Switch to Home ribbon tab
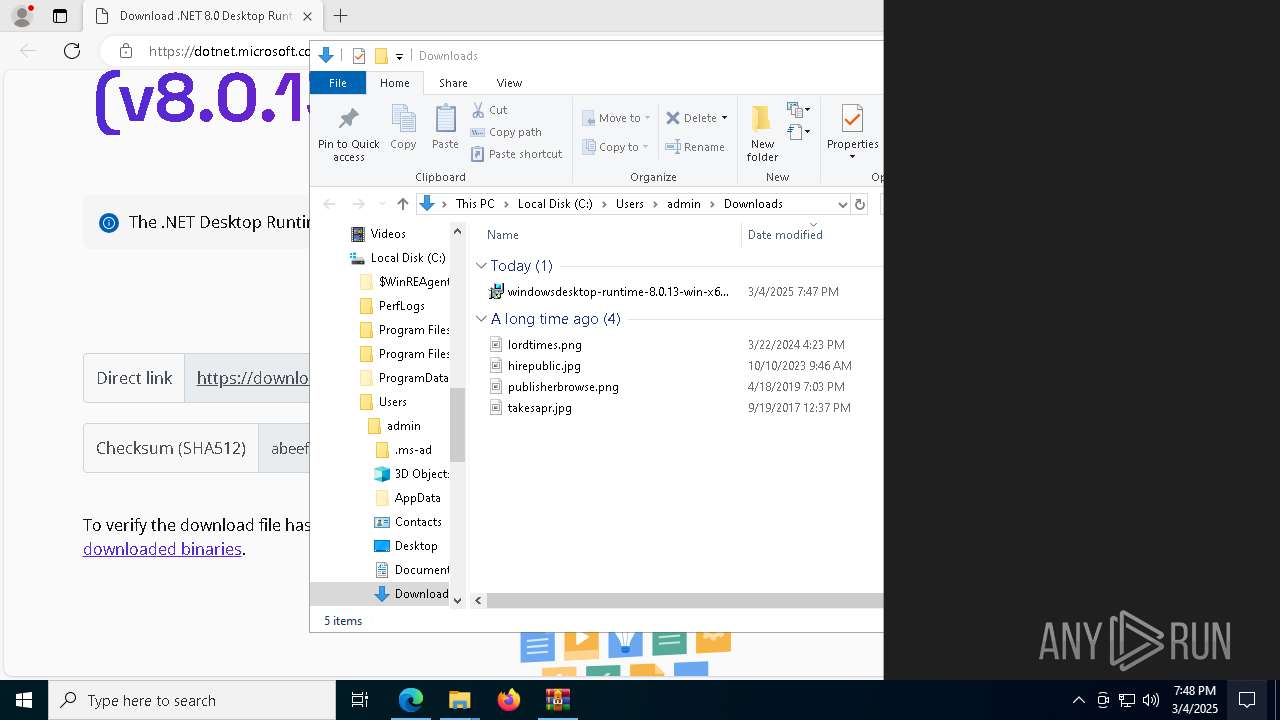This screenshot has height=720, width=1280. (x=395, y=83)
